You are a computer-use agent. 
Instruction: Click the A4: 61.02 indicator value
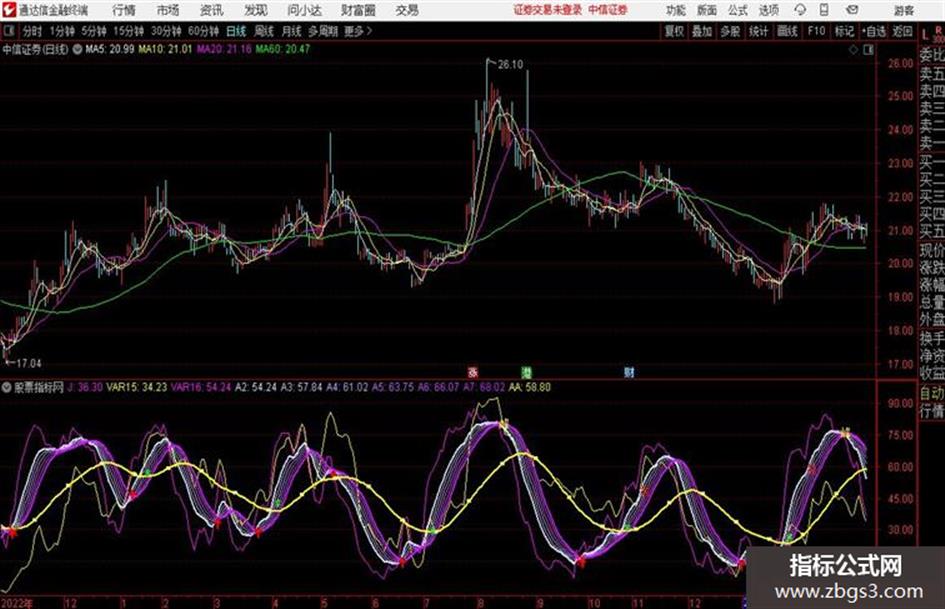click(x=347, y=387)
